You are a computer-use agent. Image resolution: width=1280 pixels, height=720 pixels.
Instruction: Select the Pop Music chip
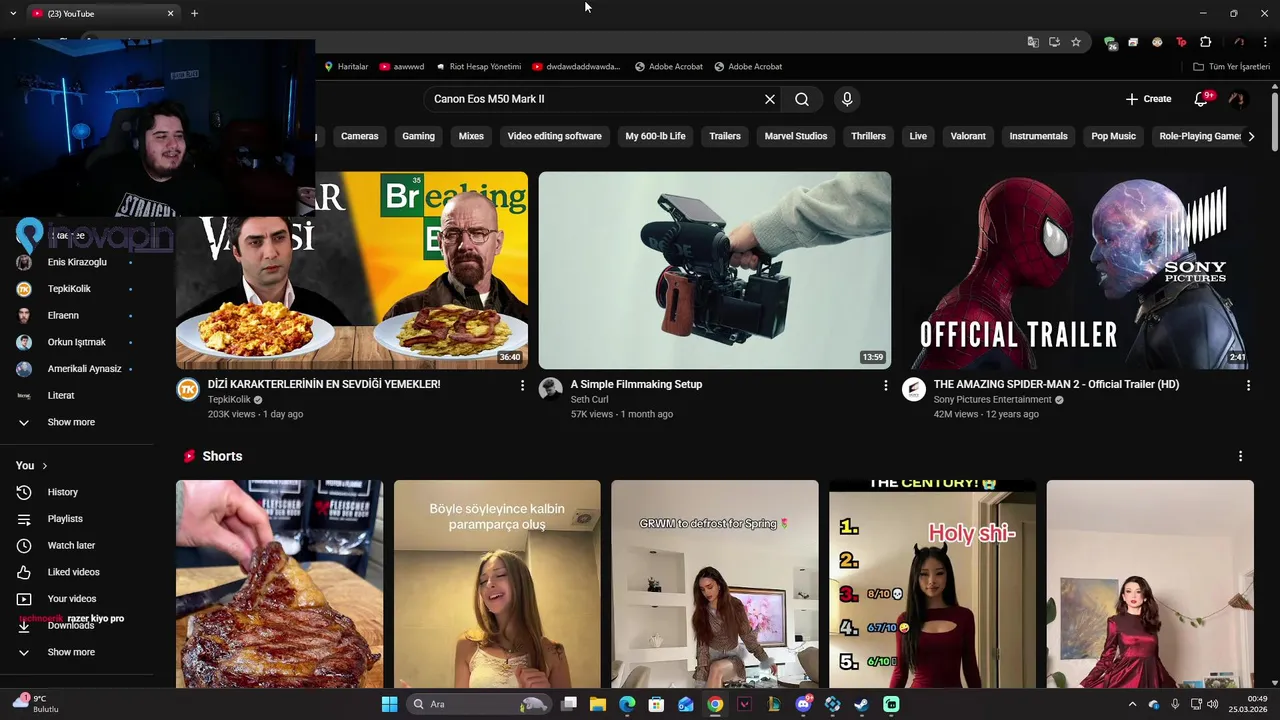click(1113, 136)
